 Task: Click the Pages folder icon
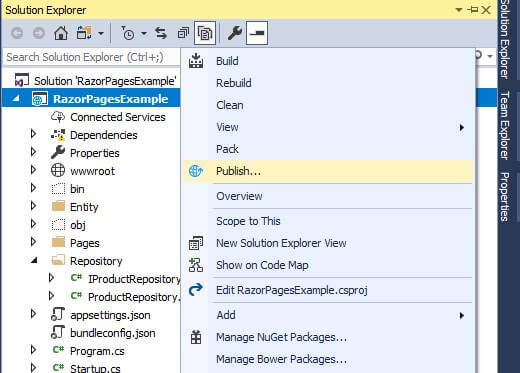[x=58, y=242]
